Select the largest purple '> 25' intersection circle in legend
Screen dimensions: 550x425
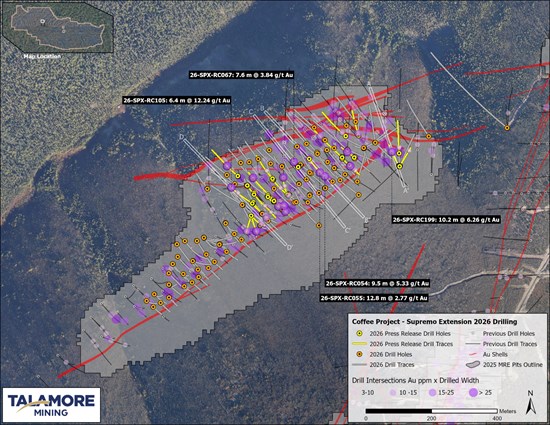click(474, 393)
